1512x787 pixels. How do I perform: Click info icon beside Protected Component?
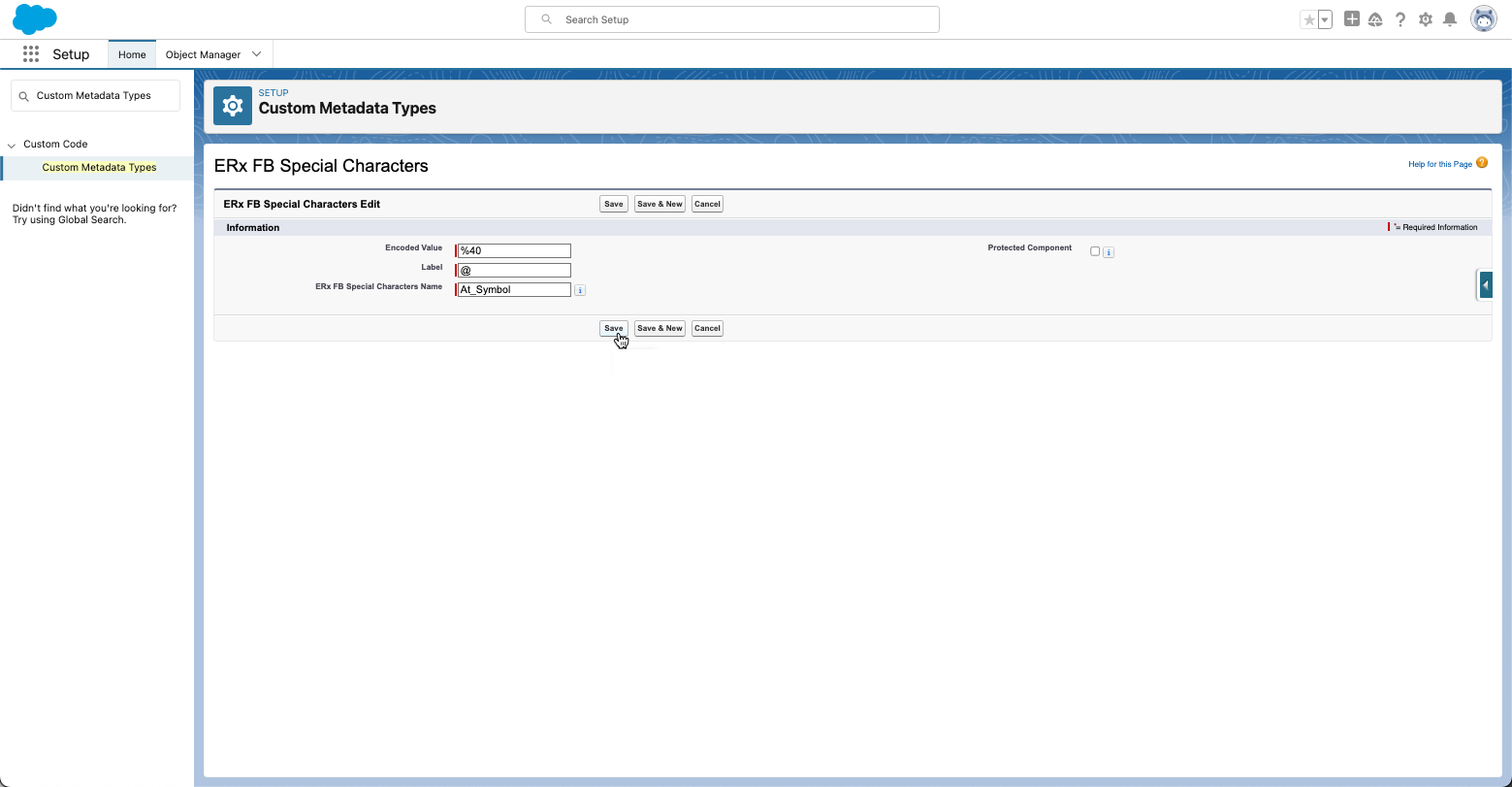point(1109,252)
